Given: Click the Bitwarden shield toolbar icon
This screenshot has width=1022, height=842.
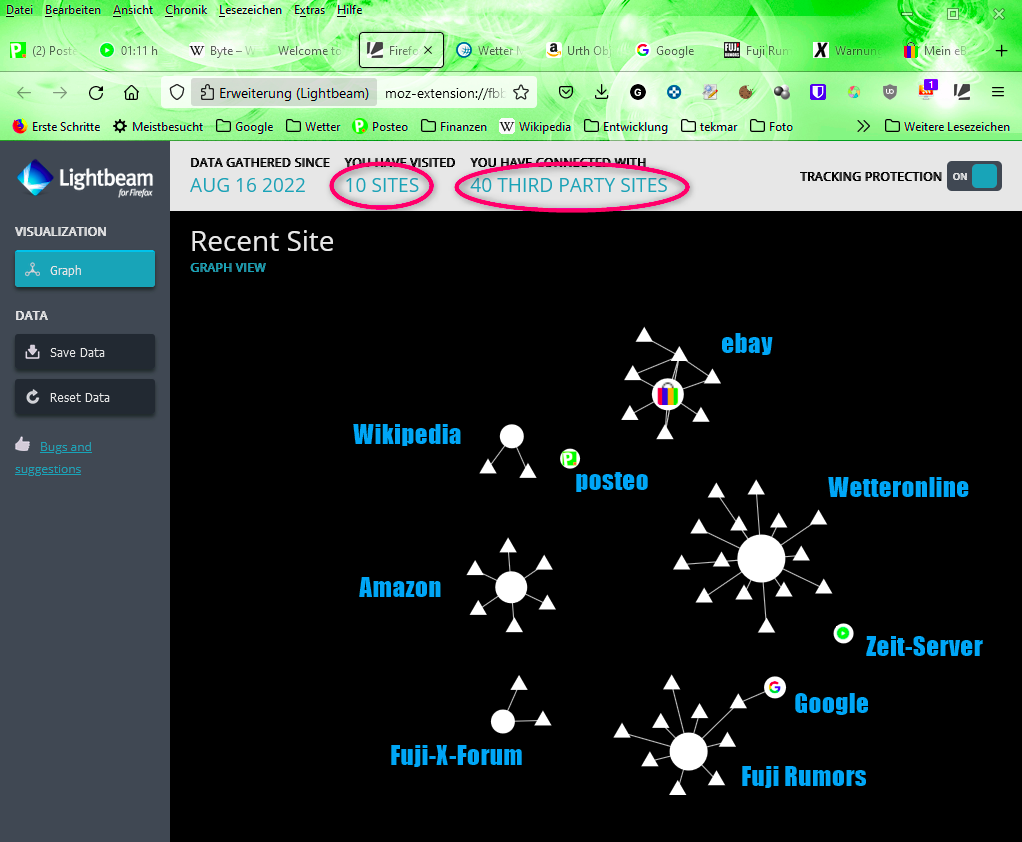Looking at the screenshot, I should tap(817, 92).
